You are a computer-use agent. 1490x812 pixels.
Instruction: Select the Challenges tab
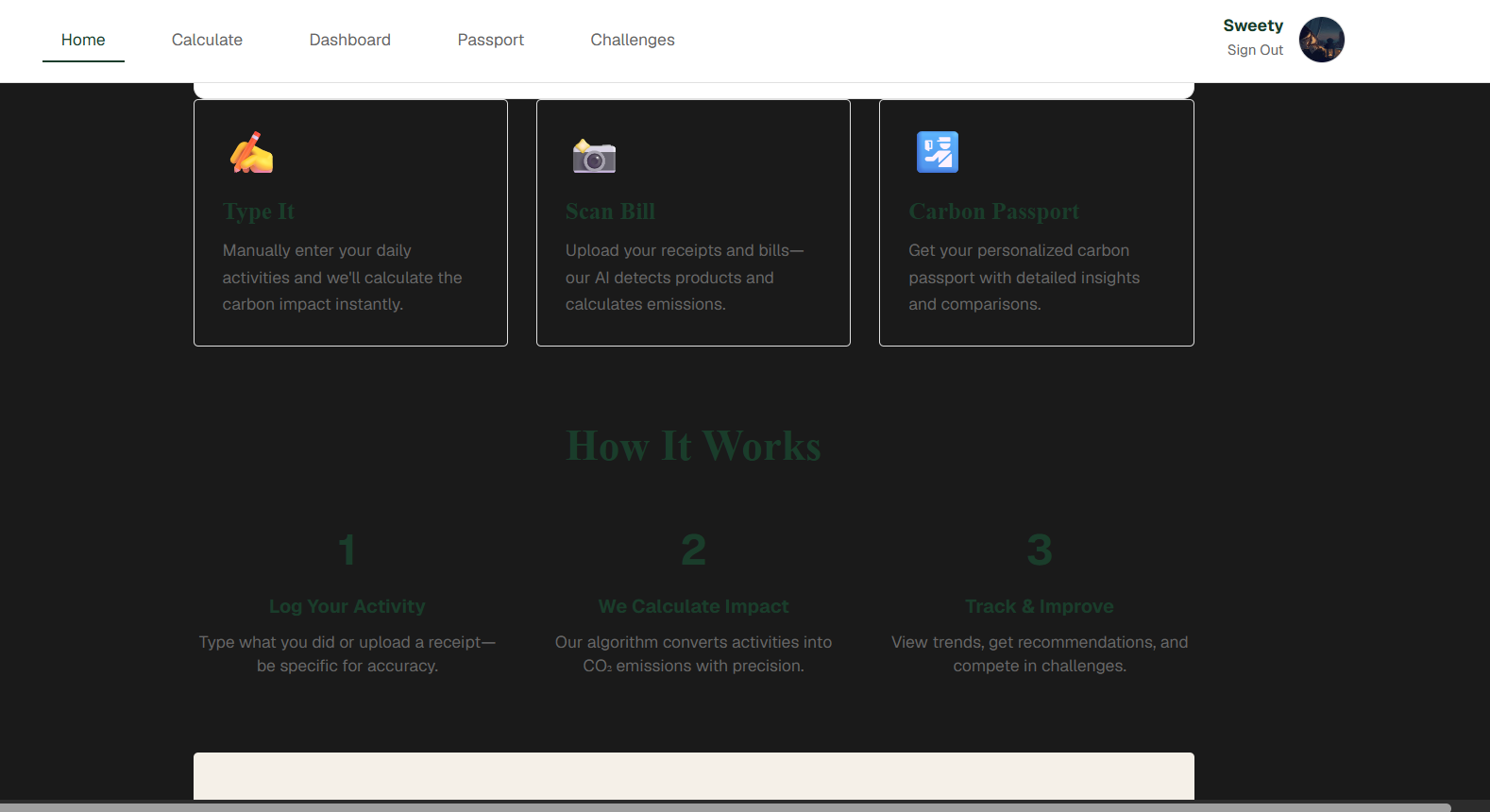pos(633,40)
